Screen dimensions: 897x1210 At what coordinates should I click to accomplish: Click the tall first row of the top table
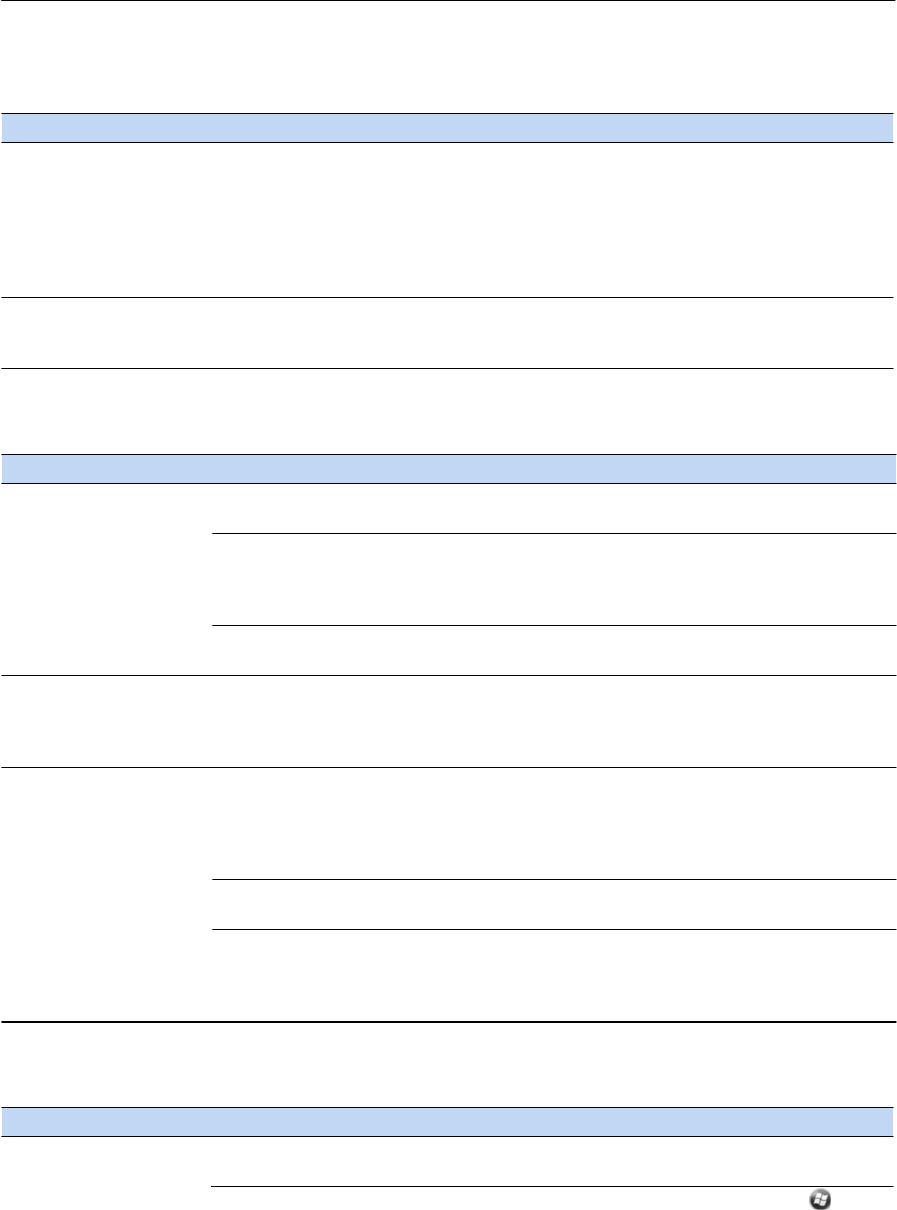click(x=447, y=220)
